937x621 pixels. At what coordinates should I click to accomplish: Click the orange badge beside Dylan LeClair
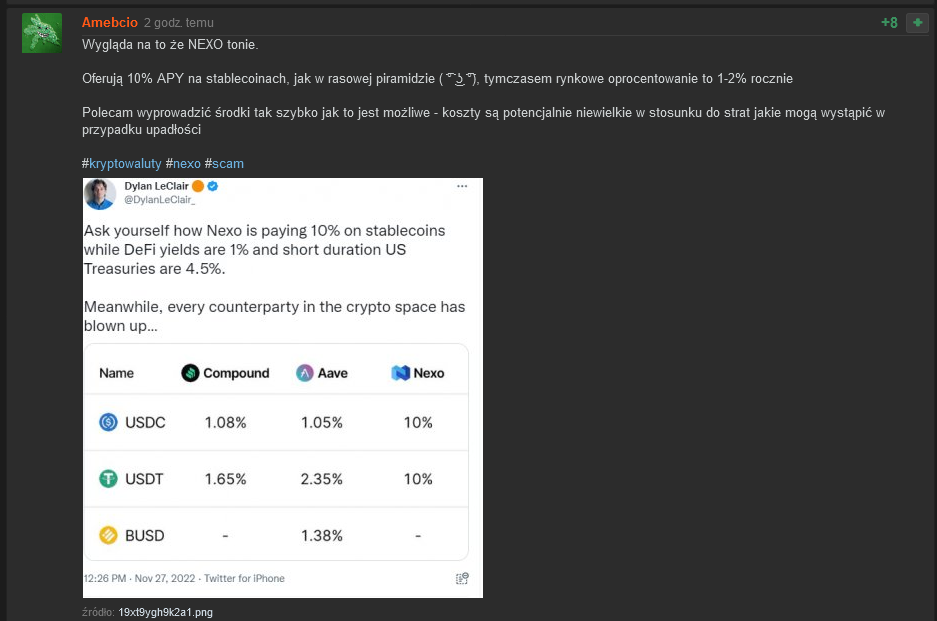pos(198,186)
